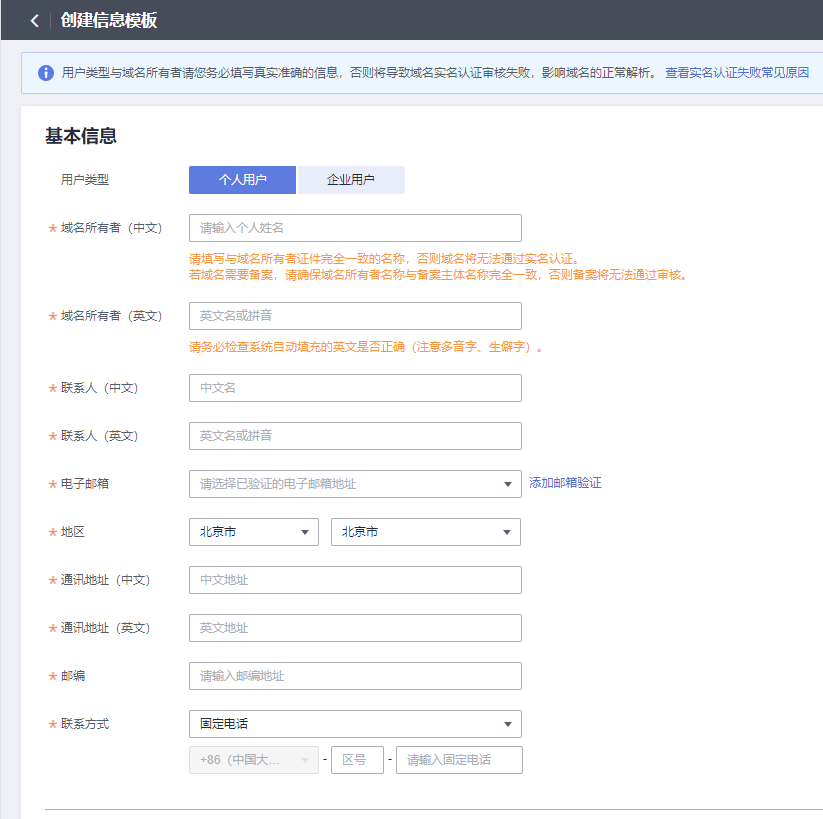
Task: Click the 联系方式 field label
Action: [85, 724]
